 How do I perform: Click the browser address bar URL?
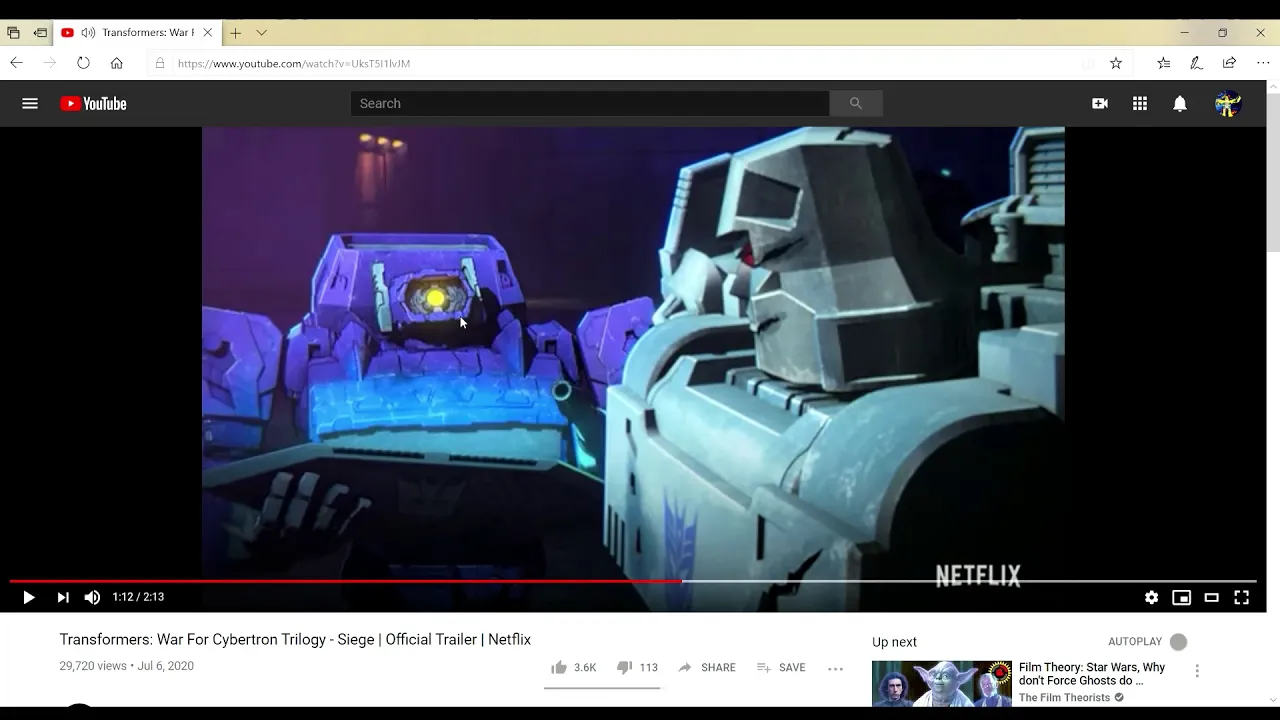pos(294,63)
